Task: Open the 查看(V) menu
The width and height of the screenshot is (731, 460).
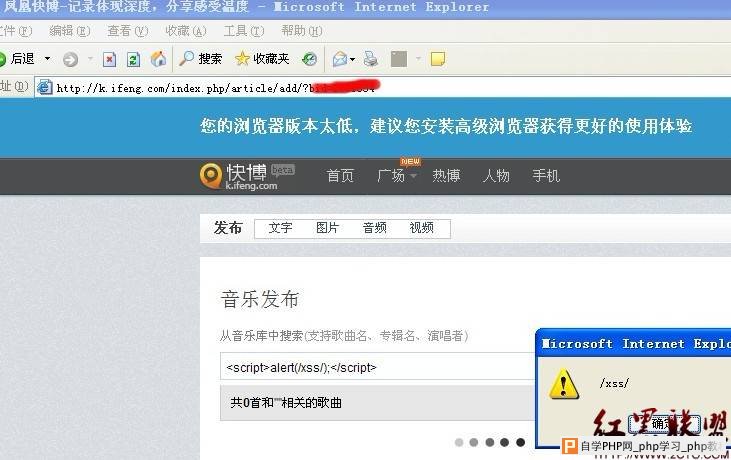Action: tap(128, 31)
